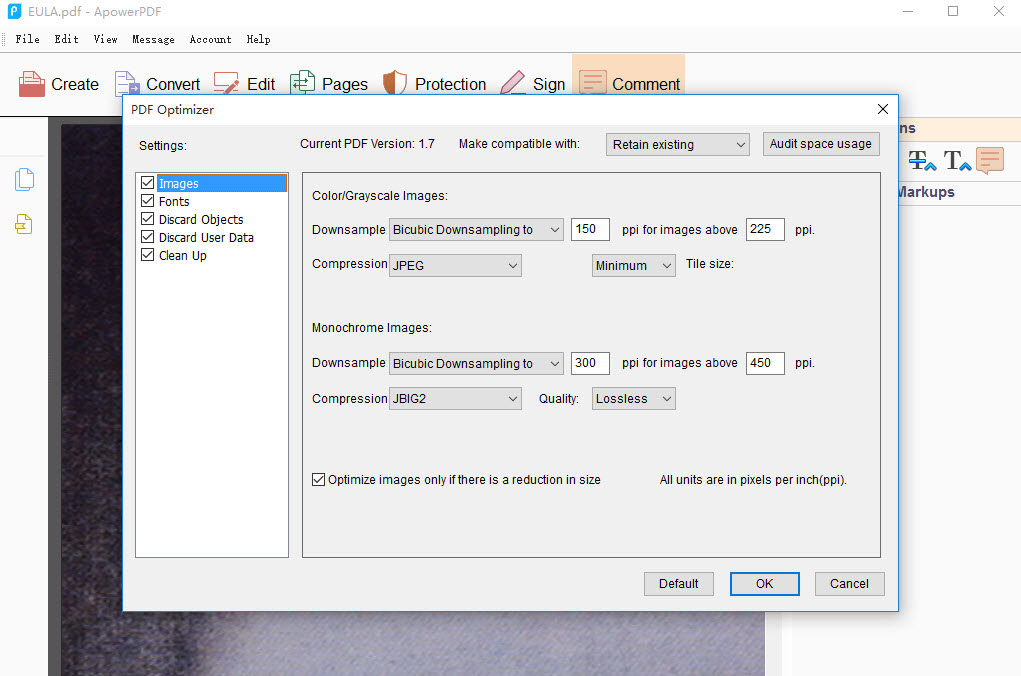
Task: Open the Edit menu in menu bar
Action: pos(66,39)
